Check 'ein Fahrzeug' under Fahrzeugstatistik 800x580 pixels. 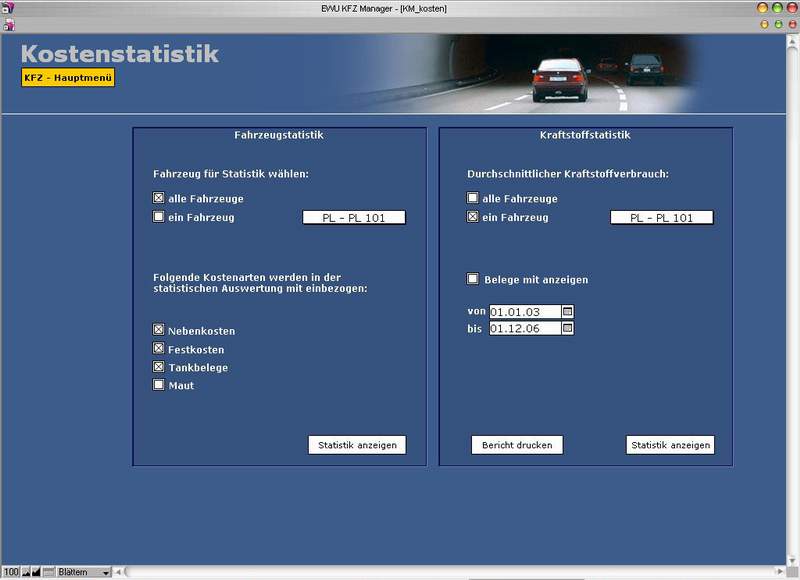coord(159,217)
